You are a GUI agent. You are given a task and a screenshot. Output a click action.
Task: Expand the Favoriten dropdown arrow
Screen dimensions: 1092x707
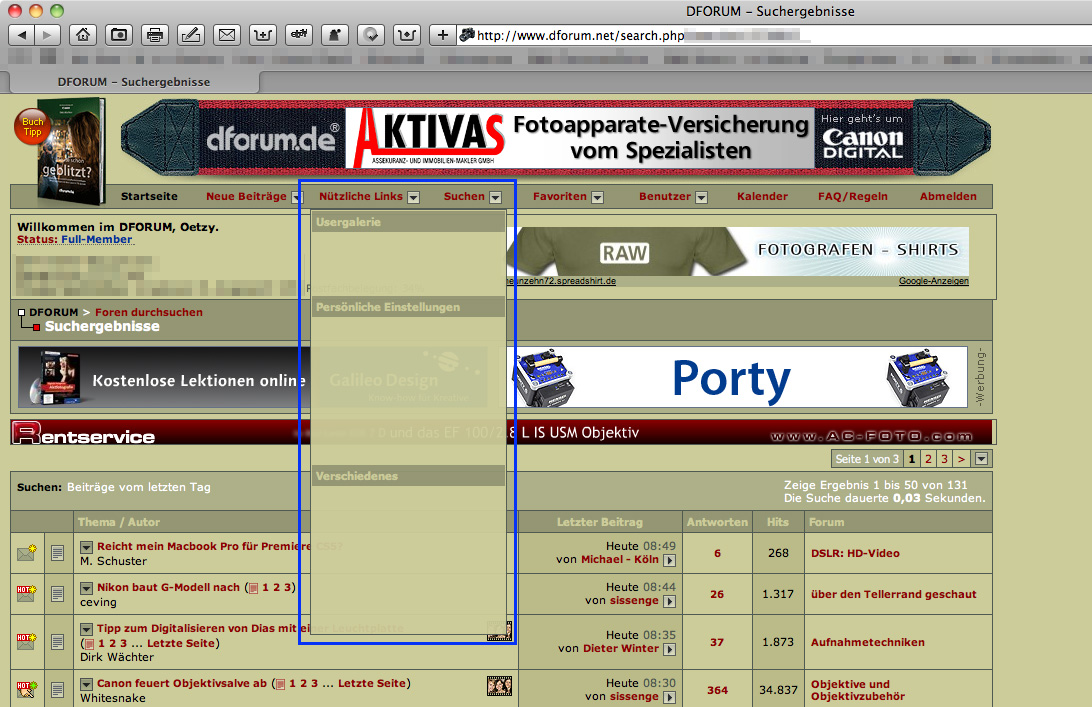[598, 197]
